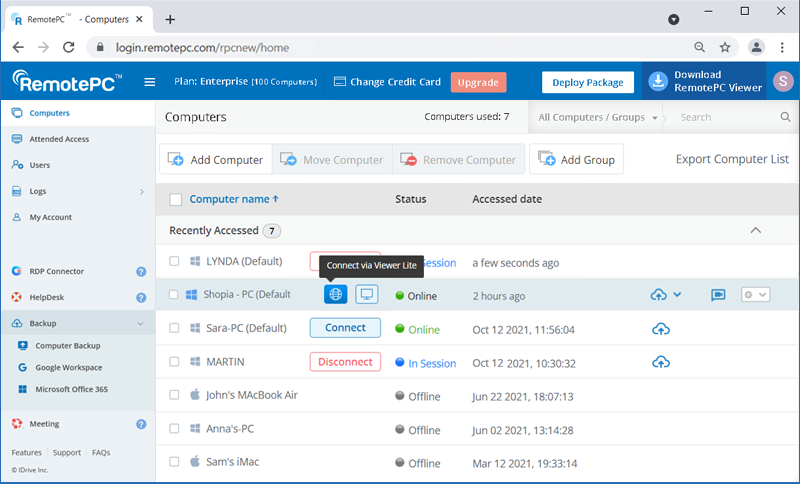Image resolution: width=800 pixels, height=484 pixels.
Task: Go to Users in the sidebar
Action: (x=40, y=165)
